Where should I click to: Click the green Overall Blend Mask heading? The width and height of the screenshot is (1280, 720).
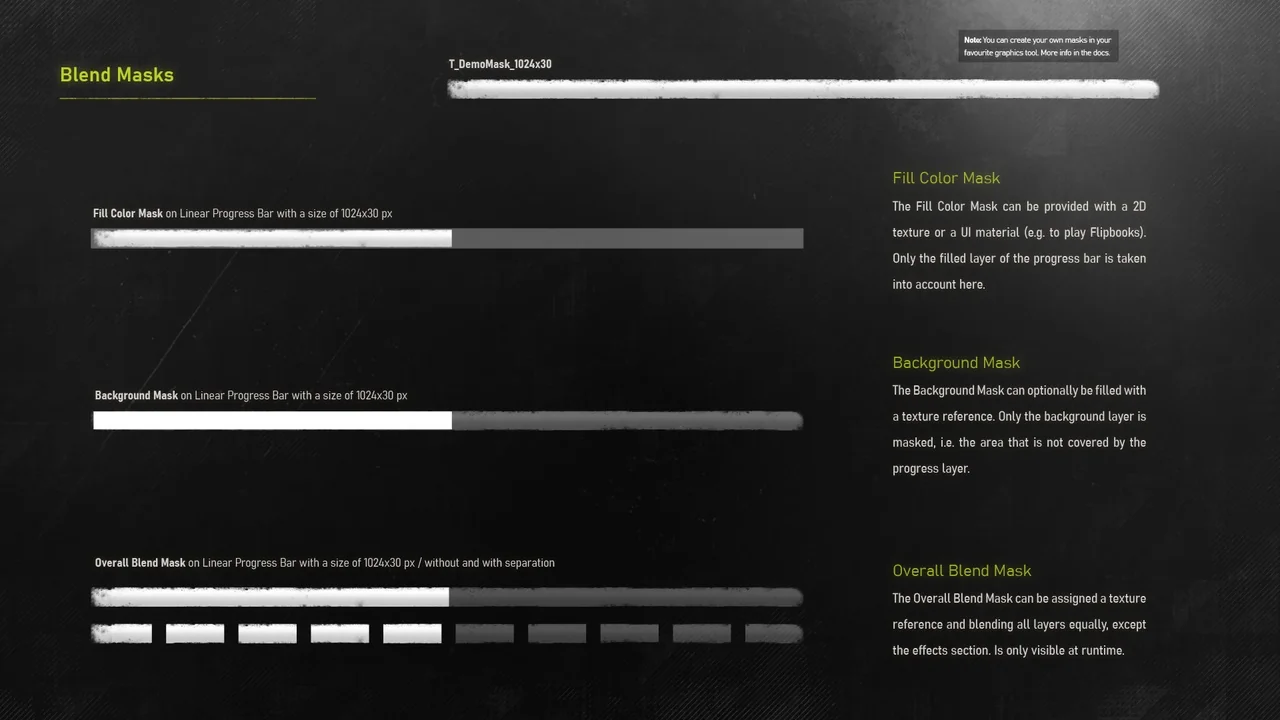(x=961, y=570)
